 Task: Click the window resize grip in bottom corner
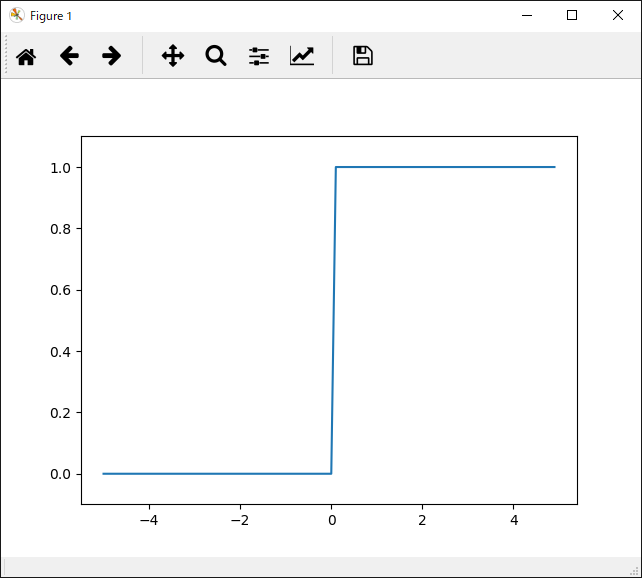point(634,570)
